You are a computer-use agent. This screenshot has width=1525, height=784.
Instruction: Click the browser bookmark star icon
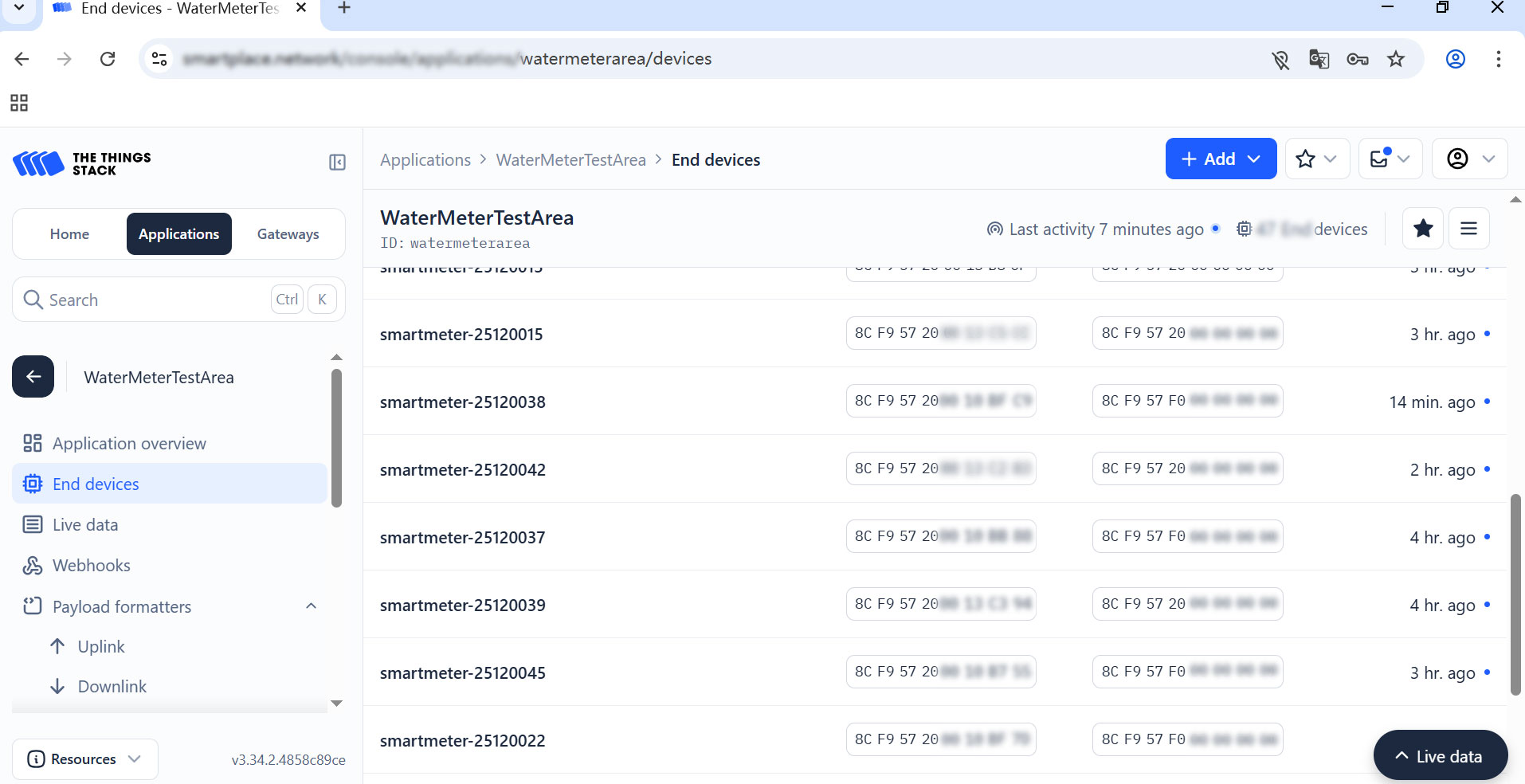[x=1396, y=59]
